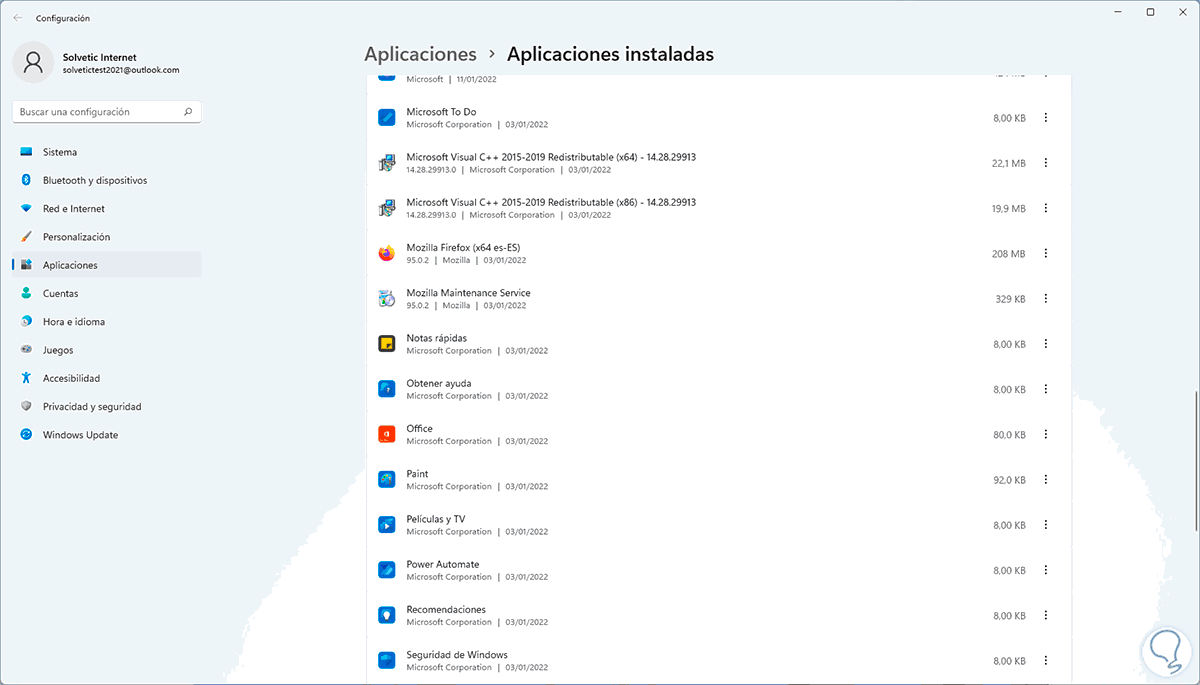The height and width of the screenshot is (685, 1200).
Task: Click the 208 MB size of Firefox
Action: pyautogui.click(x=1008, y=254)
